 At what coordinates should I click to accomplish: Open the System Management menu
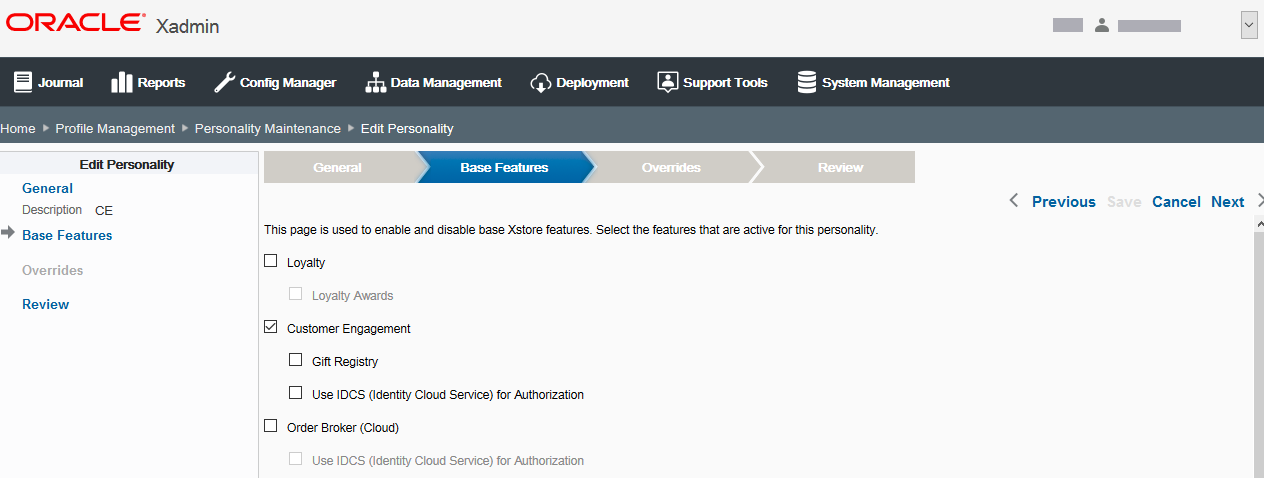(x=873, y=82)
